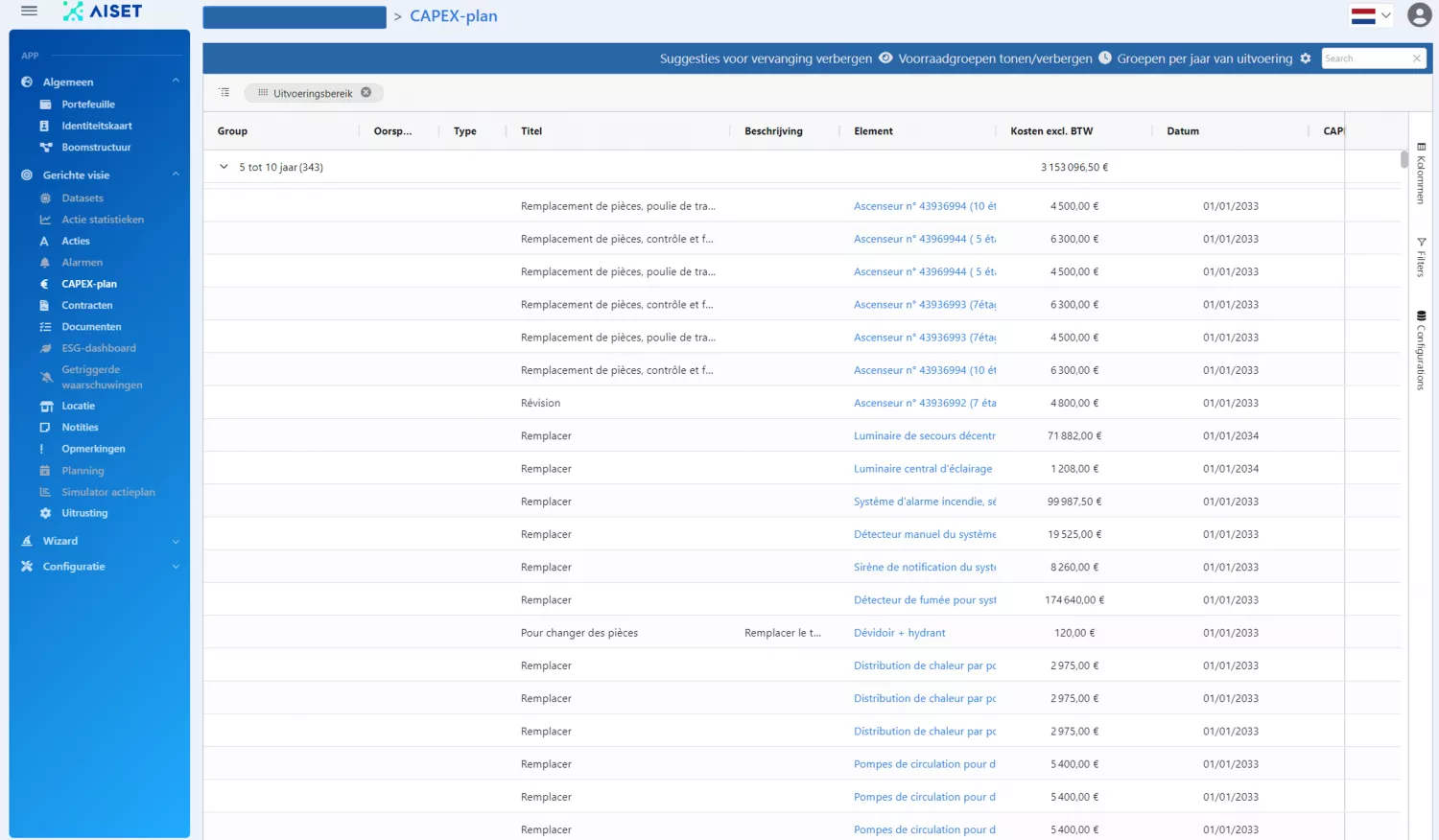Collapse the '5 tot 10 jaar' group
This screenshot has height=840, width=1439.
224,167
